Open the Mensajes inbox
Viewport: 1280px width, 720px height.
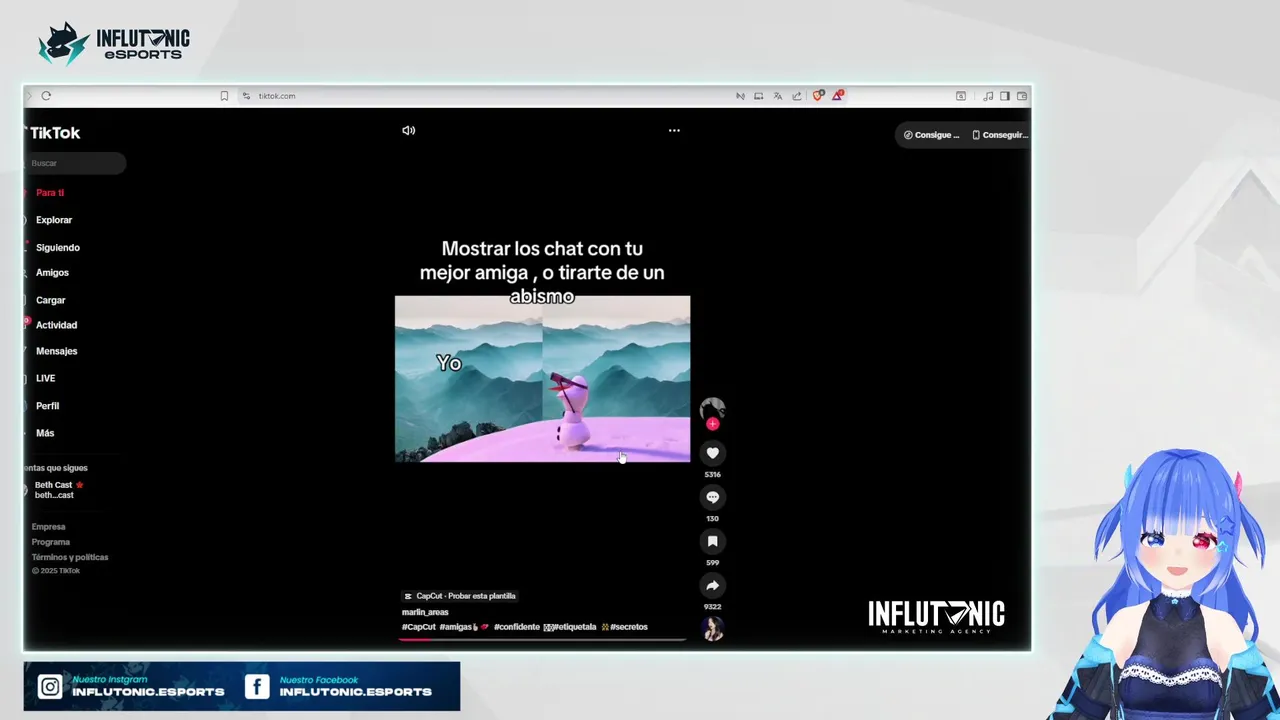coord(56,351)
